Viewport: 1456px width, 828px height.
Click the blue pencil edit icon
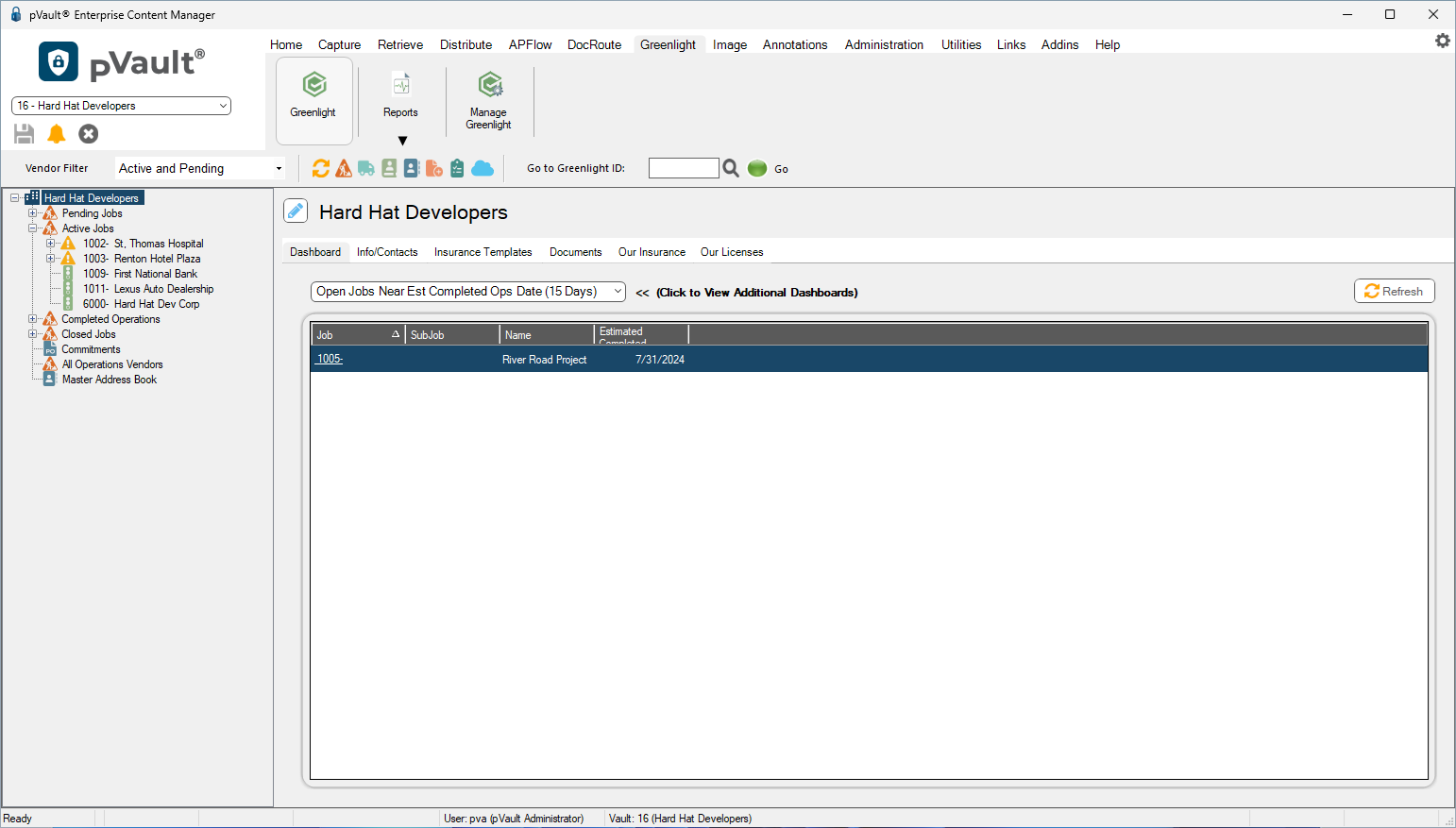click(296, 211)
